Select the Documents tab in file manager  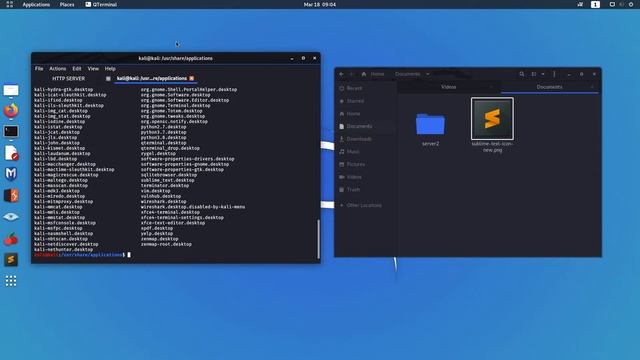pos(549,87)
